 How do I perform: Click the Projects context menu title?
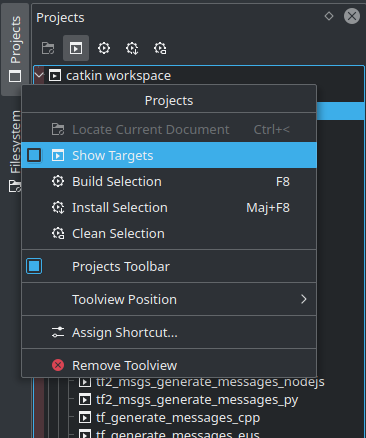(x=169, y=100)
